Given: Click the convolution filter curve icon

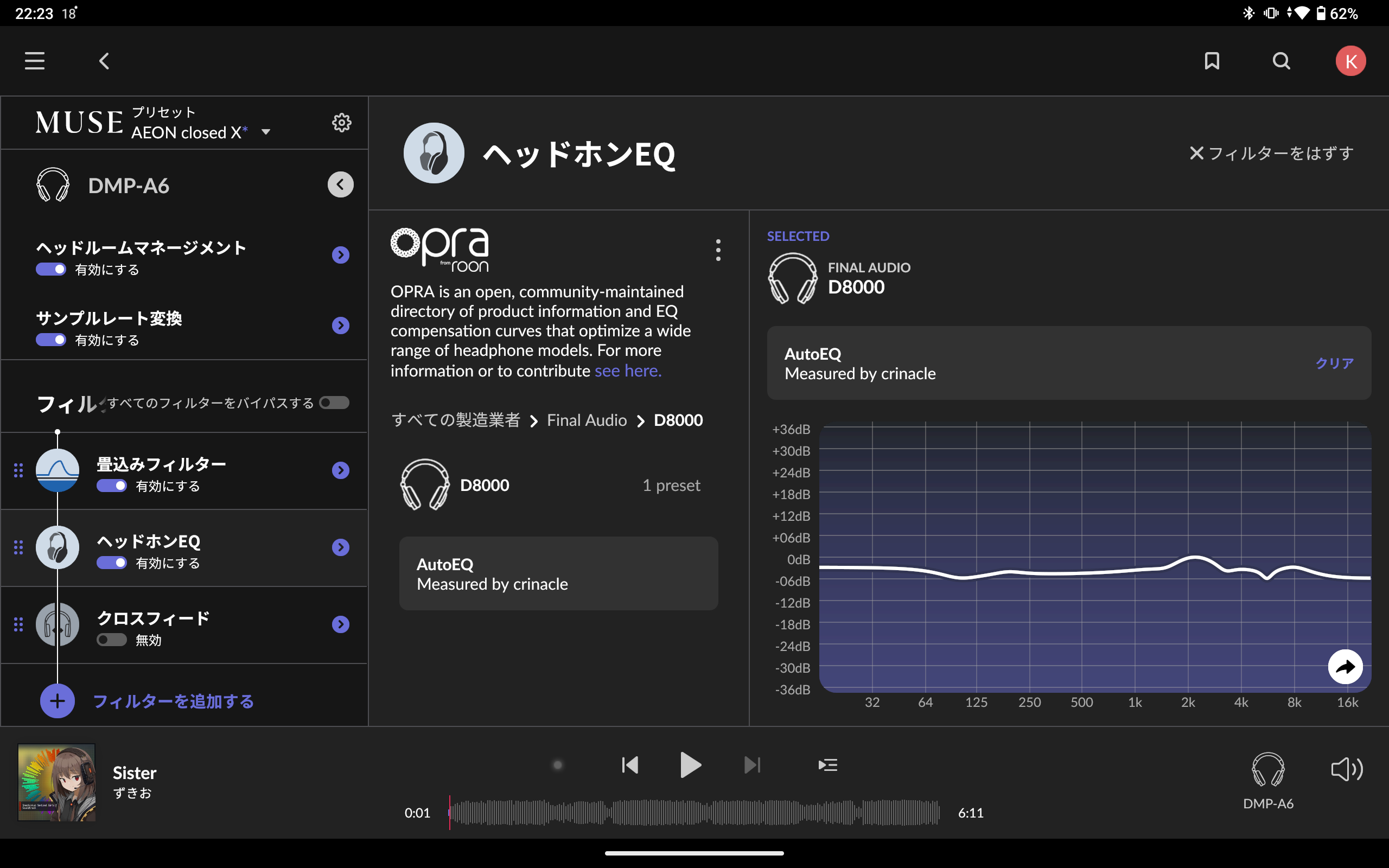Looking at the screenshot, I should (x=58, y=470).
